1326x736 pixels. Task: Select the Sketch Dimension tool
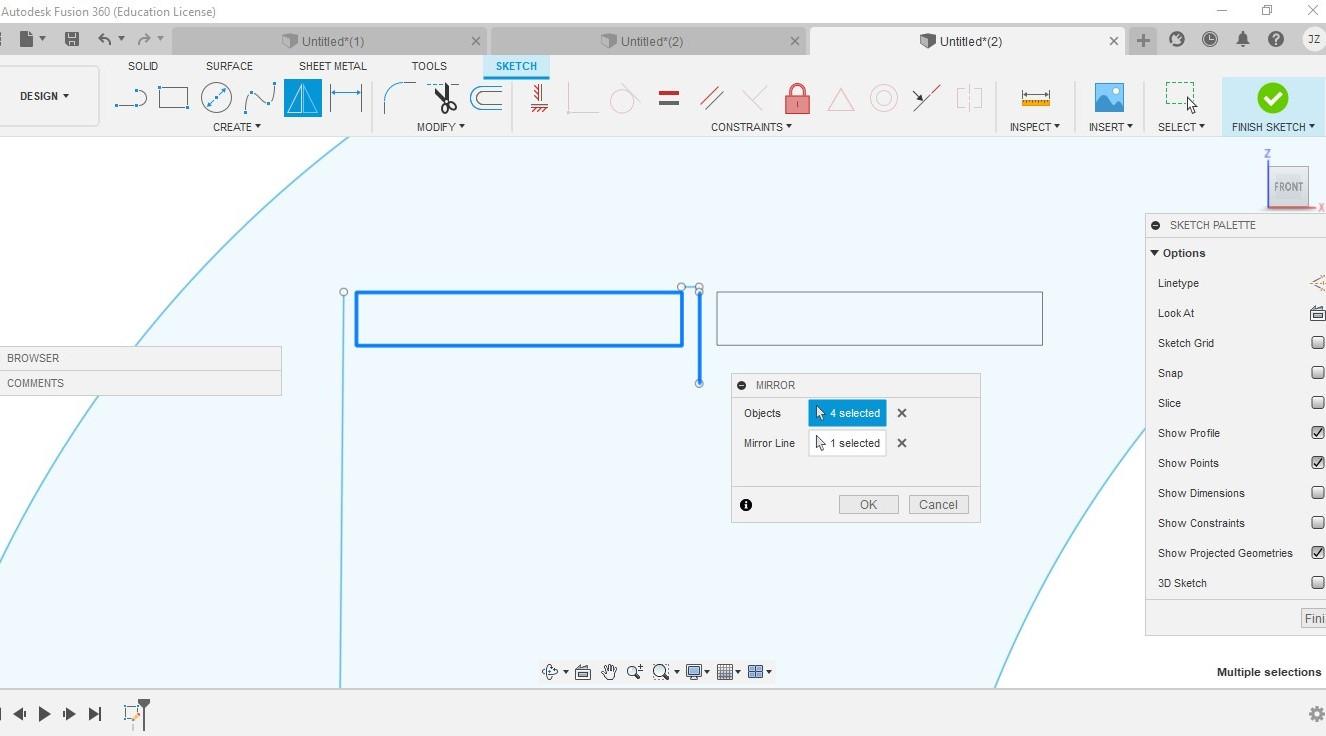[345, 98]
